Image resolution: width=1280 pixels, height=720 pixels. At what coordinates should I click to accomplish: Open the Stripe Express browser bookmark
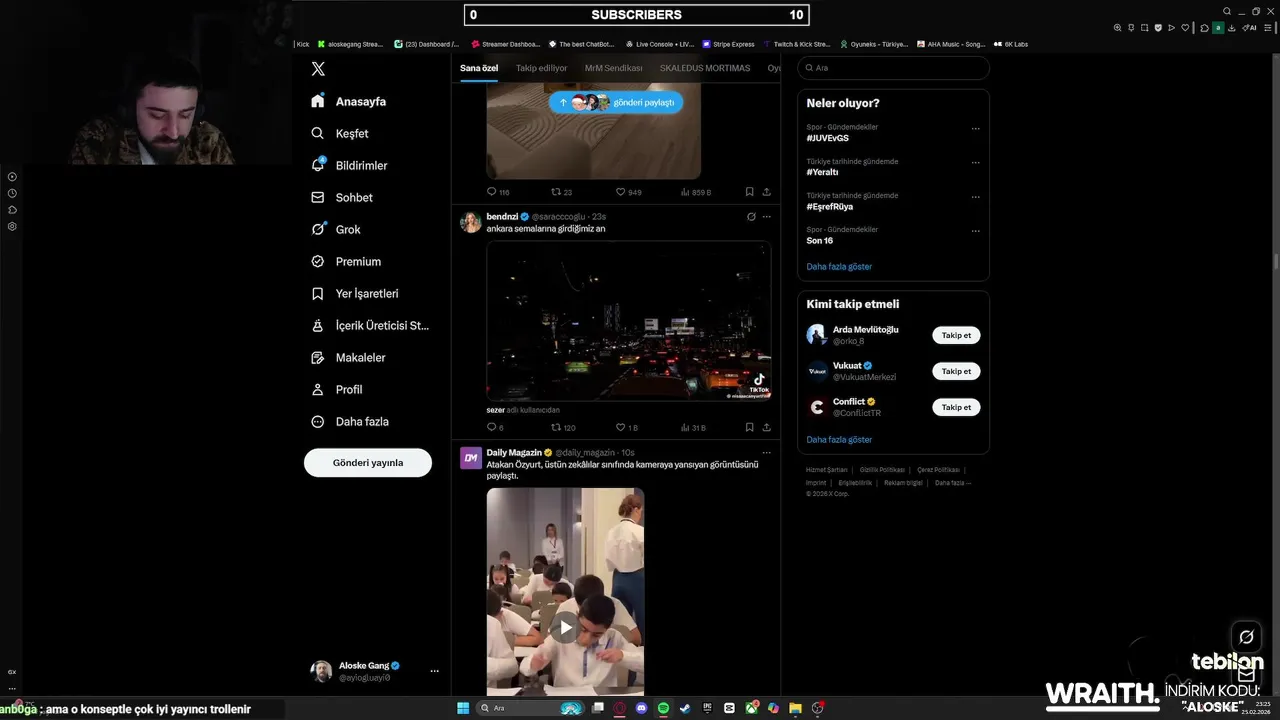tap(727, 44)
